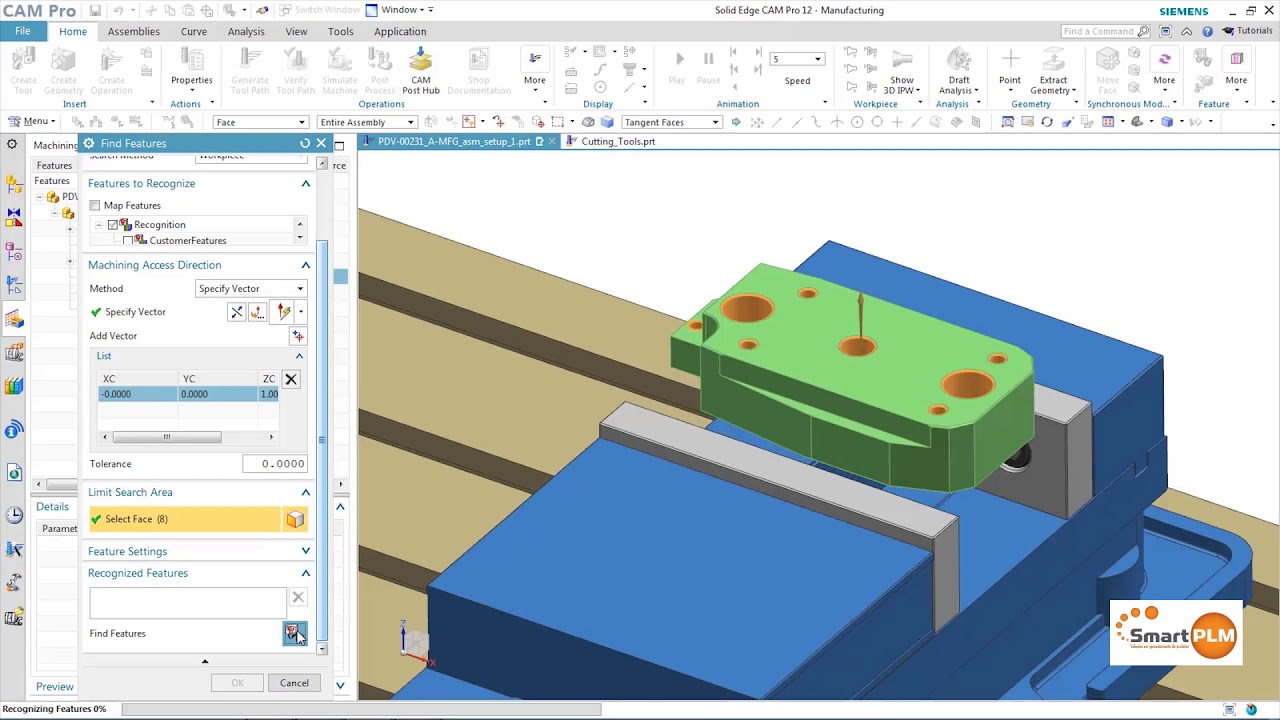
Task: Expand the Feature Settings section
Action: point(306,551)
